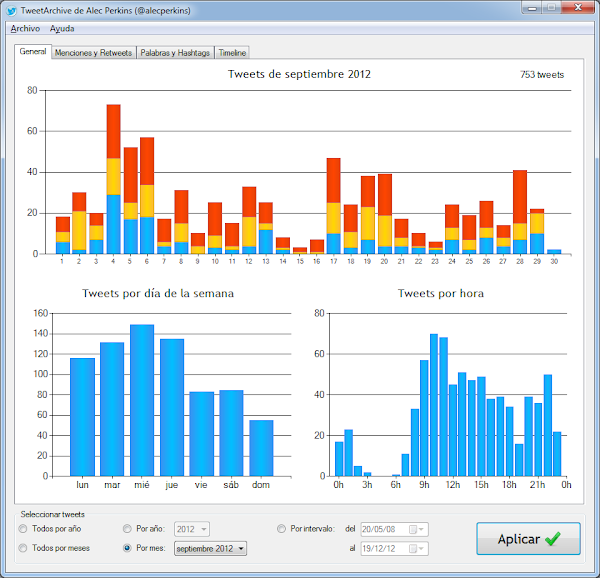The height and width of the screenshot is (578, 600).
Task: Expand the 2012 year dropdown
Action: pyautogui.click(x=192, y=529)
